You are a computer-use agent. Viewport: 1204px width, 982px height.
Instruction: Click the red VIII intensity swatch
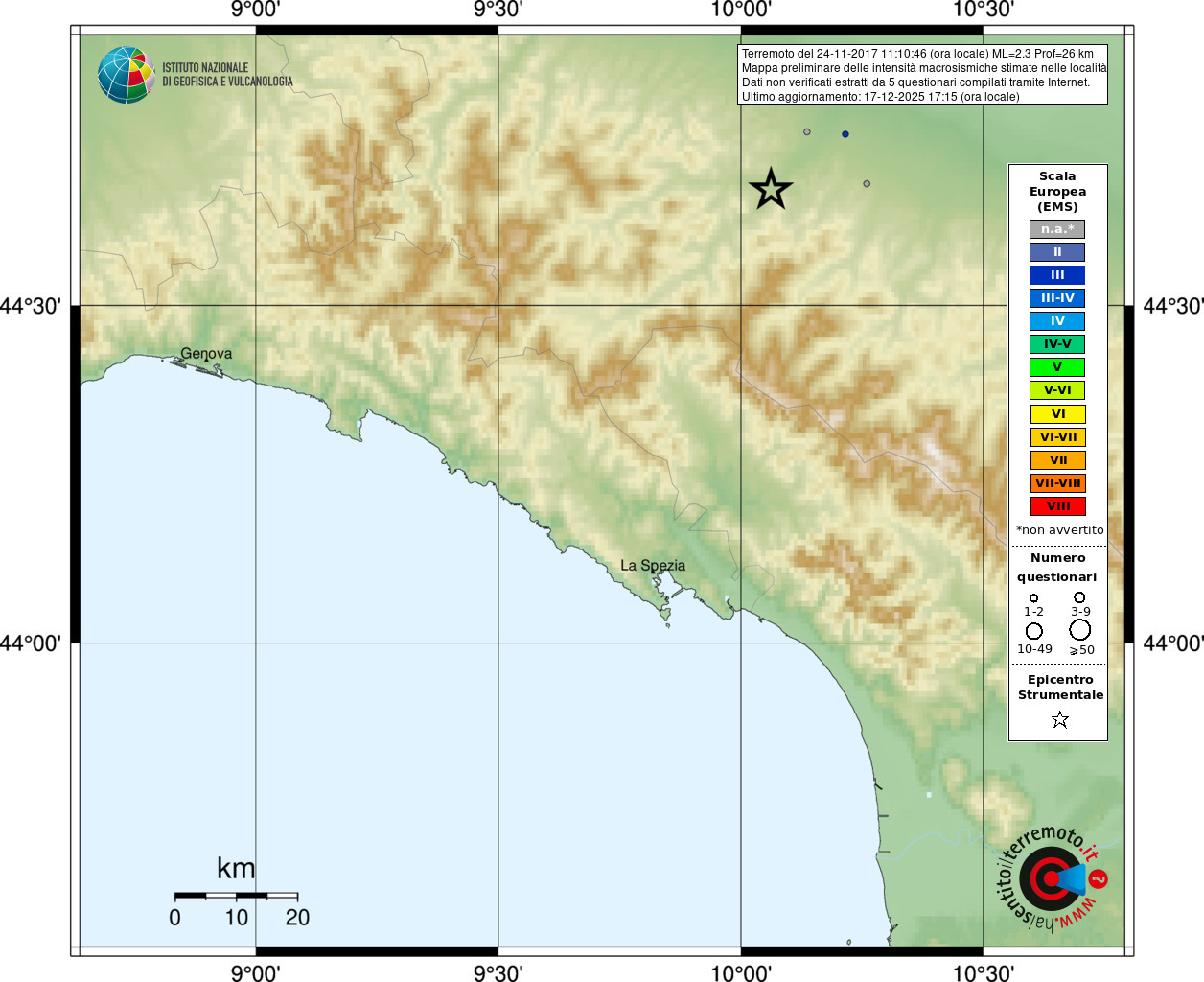[x=1058, y=506]
